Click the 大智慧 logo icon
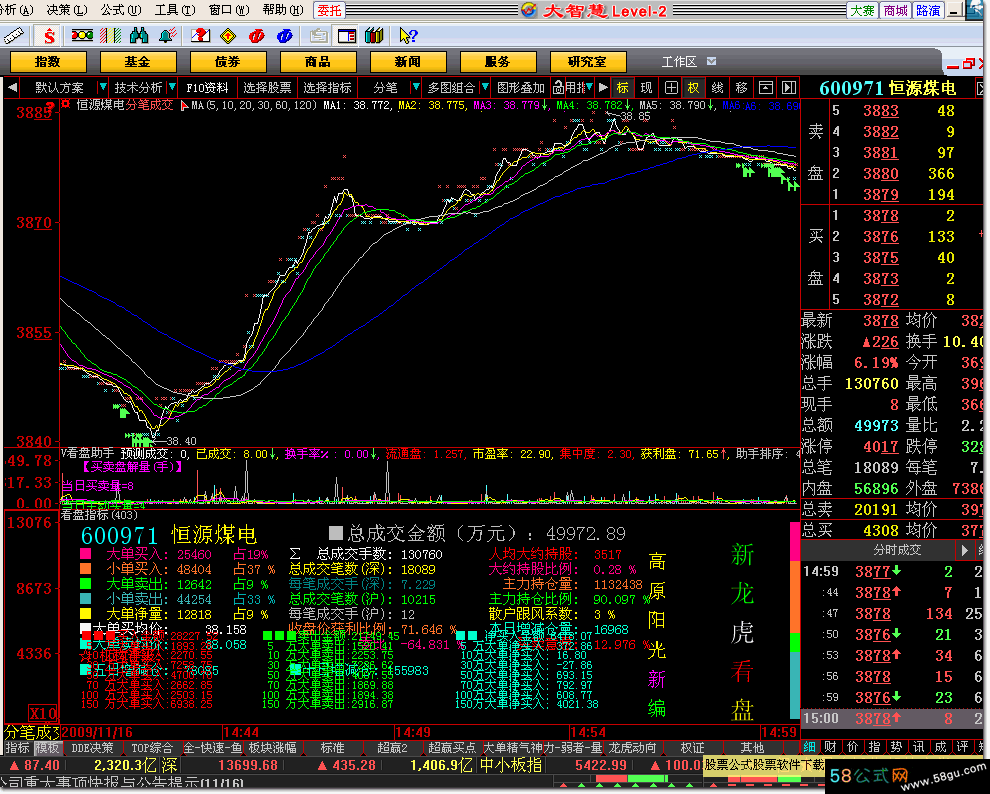 (x=529, y=10)
